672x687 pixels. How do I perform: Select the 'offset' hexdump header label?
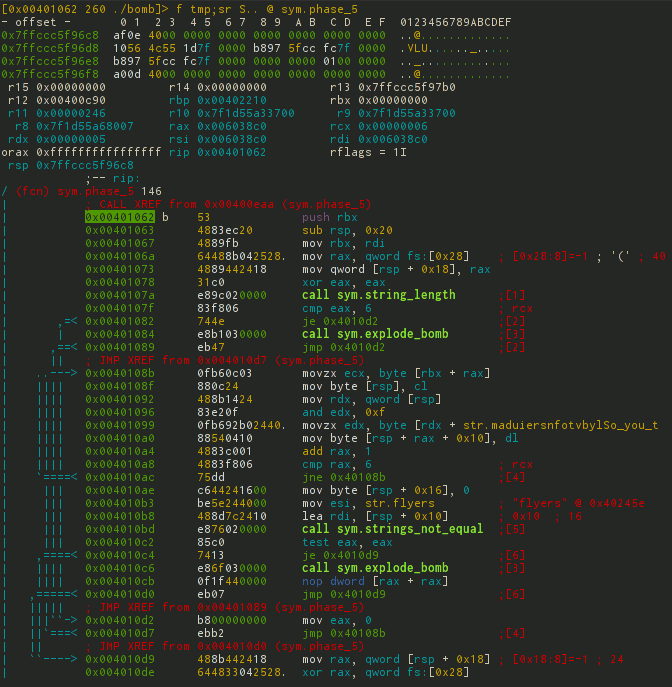coord(35,22)
